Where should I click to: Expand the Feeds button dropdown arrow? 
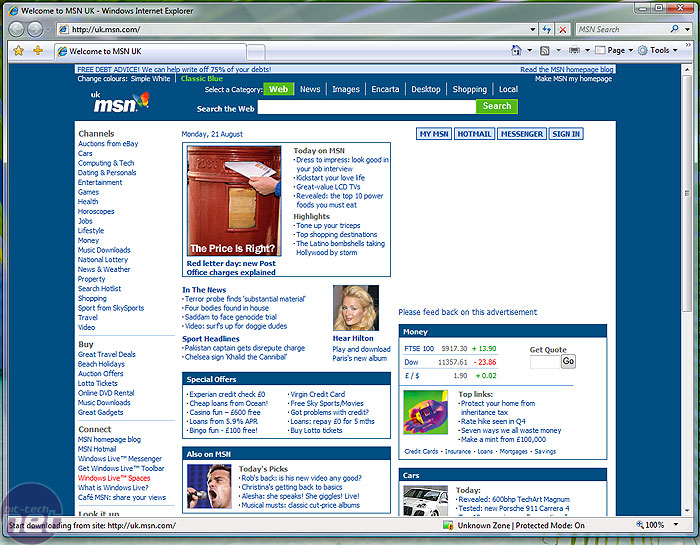coord(558,50)
